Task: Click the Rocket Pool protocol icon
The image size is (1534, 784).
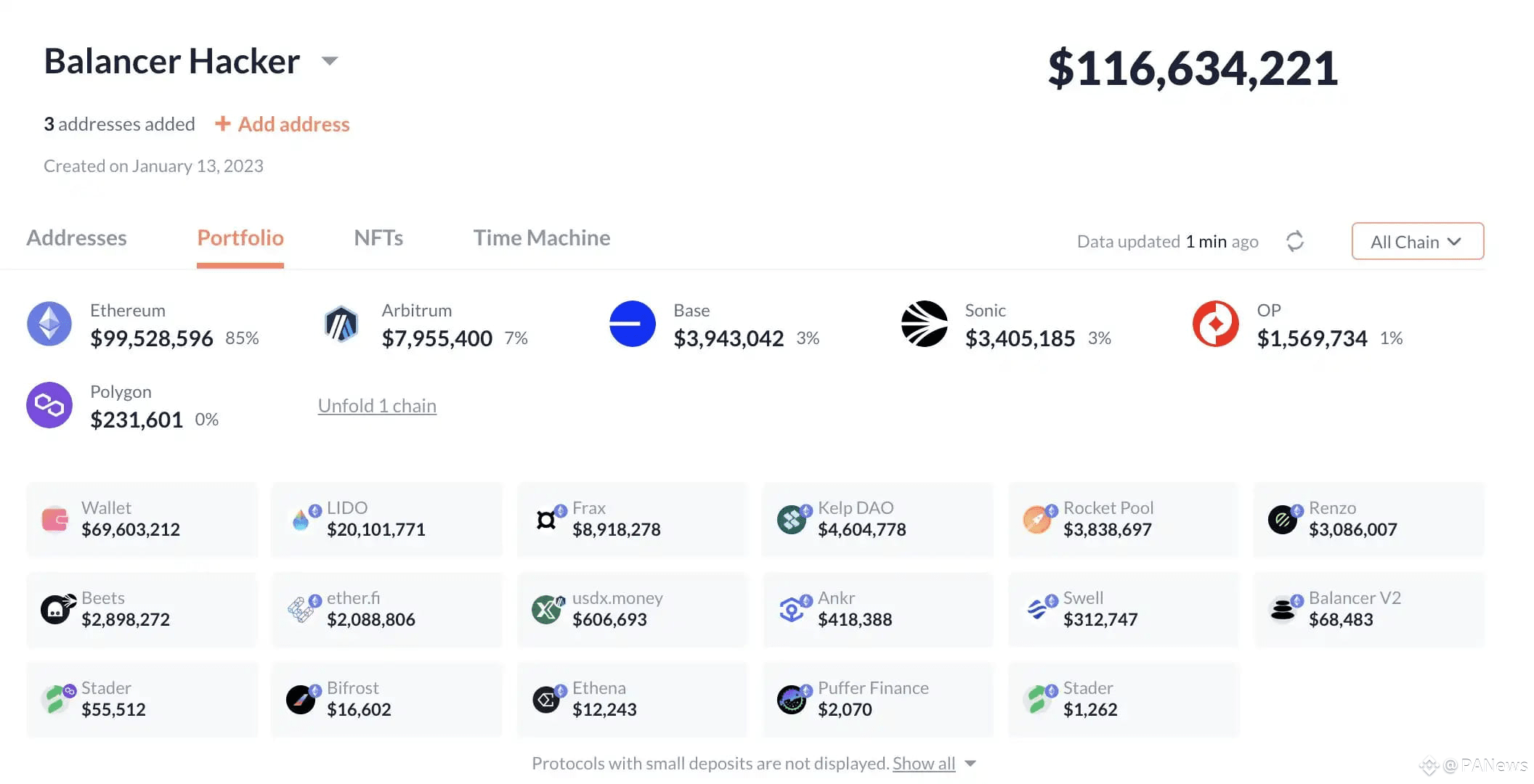Action: (1036, 519)
